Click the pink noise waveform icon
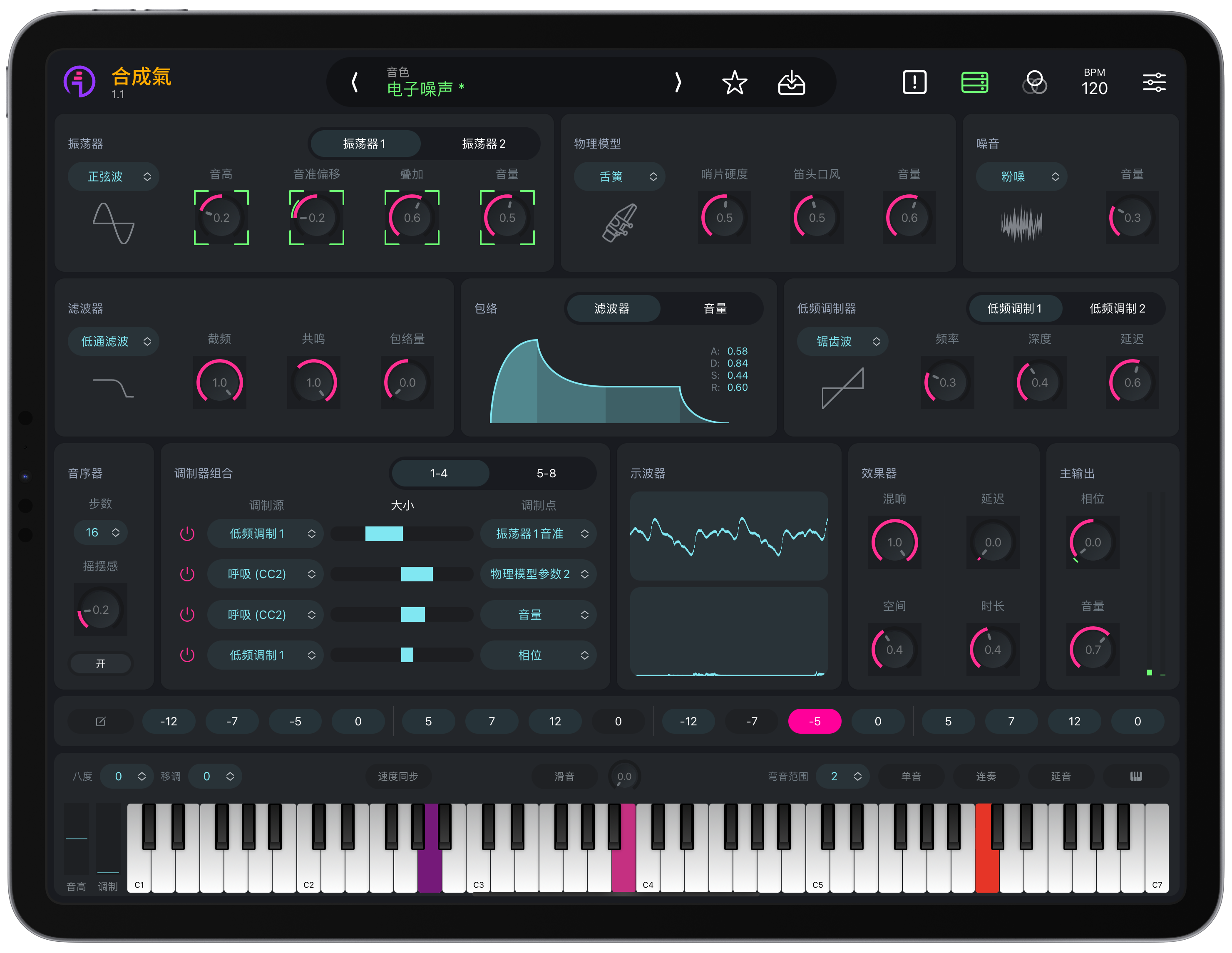Viewport: 1232px width, 953px height. [x=1021, y=223]
